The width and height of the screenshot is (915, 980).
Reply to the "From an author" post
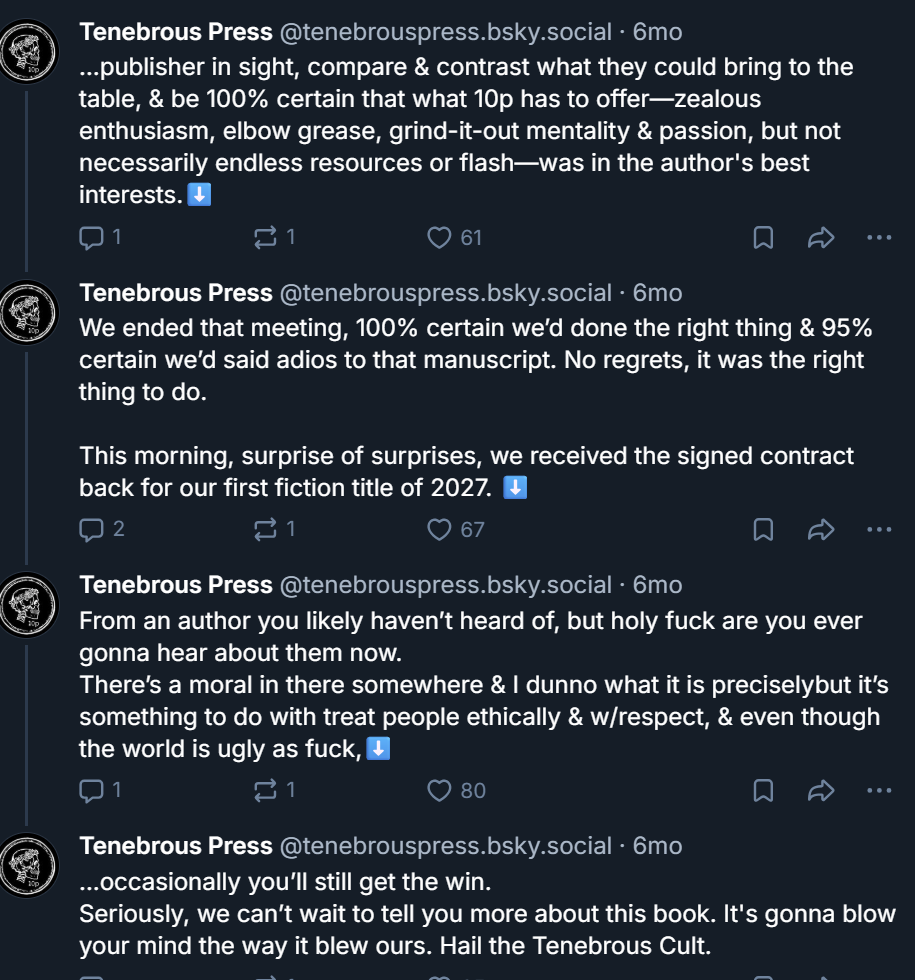point(92,790)
